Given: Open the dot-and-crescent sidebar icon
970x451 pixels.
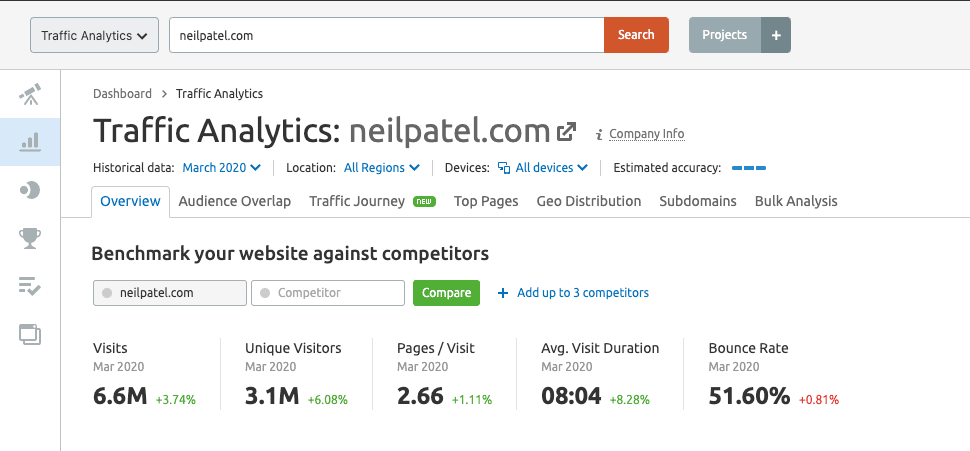Looking at the screenshot, I should (30, 190).
